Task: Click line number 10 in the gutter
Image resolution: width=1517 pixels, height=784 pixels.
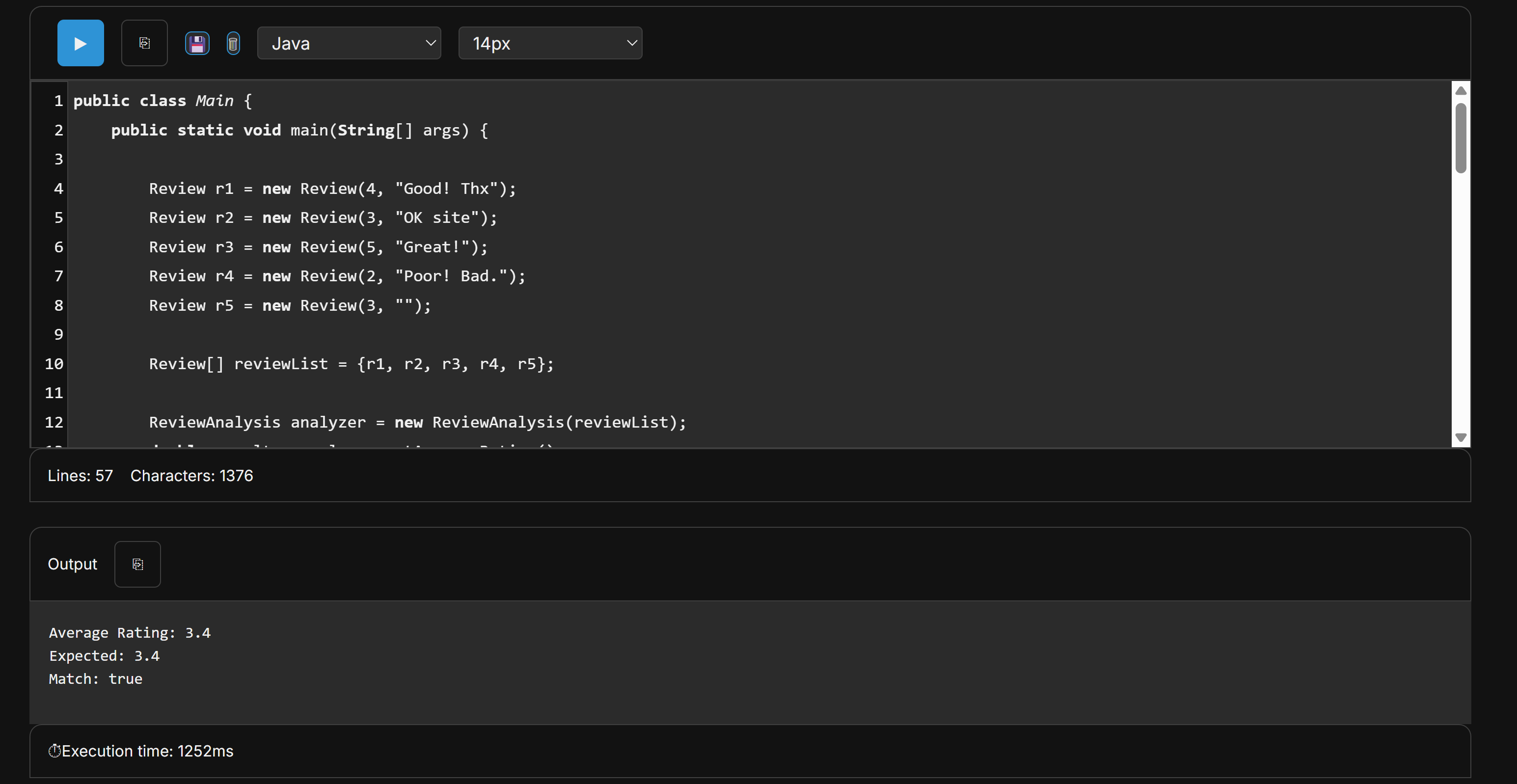Action: click(x=54, y=364)
